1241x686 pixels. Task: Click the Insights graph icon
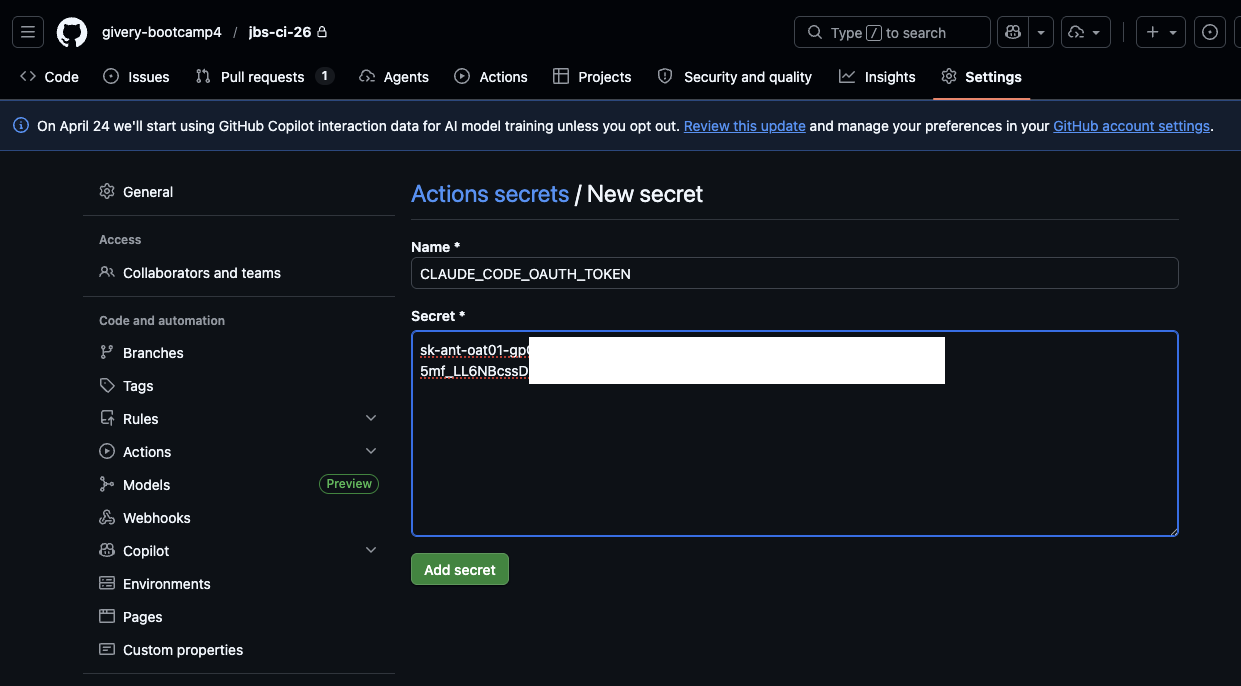(x=847, y=76)
